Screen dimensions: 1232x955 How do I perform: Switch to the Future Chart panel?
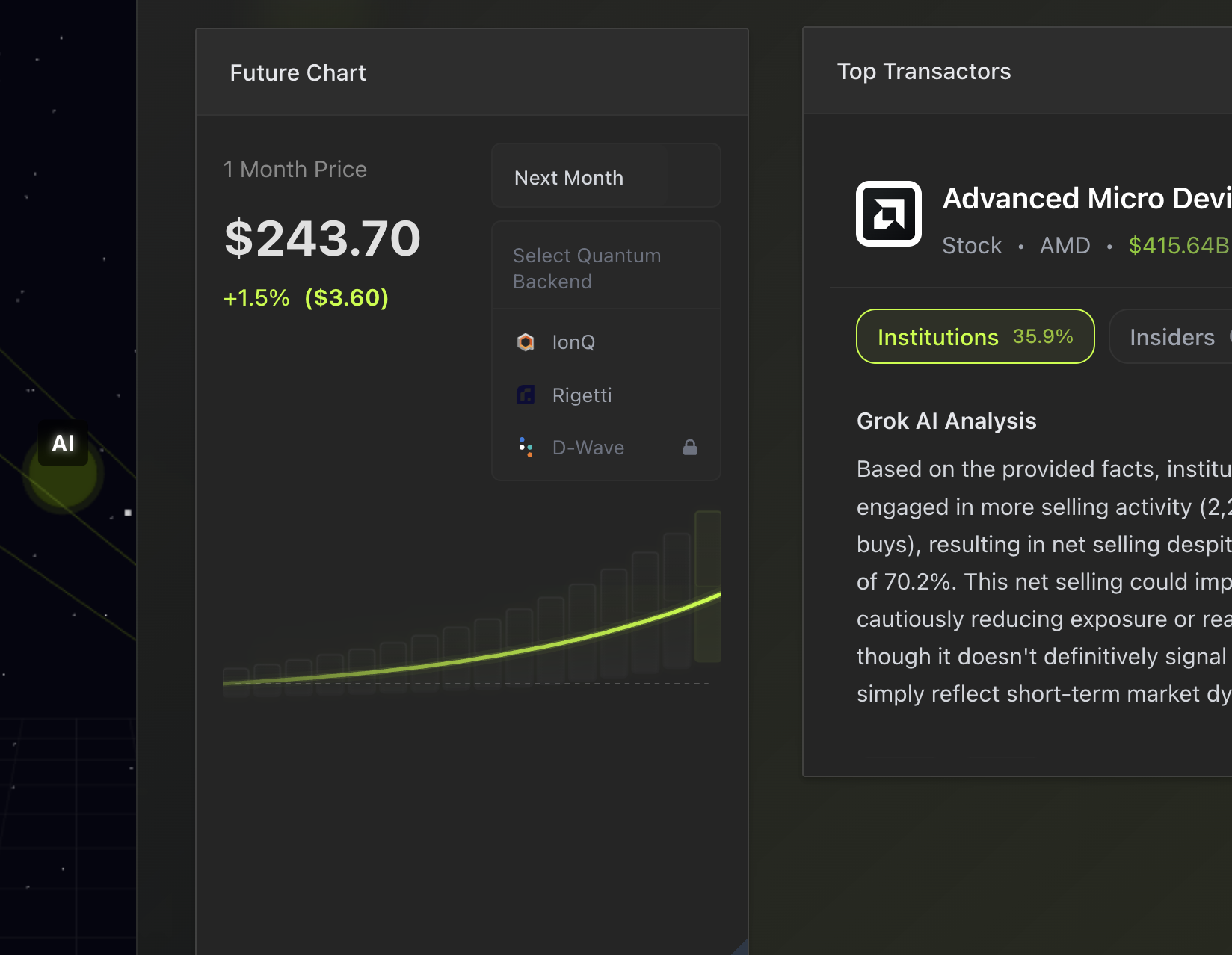pos(298,72)
